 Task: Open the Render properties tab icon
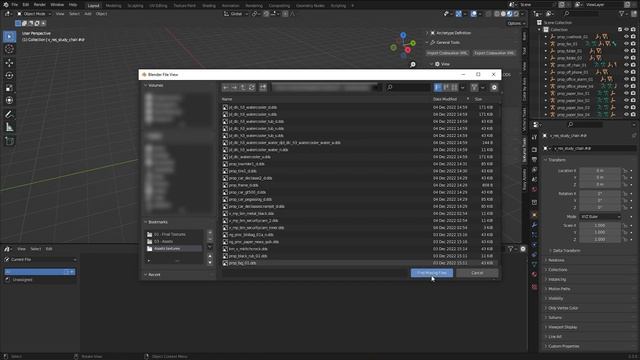tap(535, 149)
